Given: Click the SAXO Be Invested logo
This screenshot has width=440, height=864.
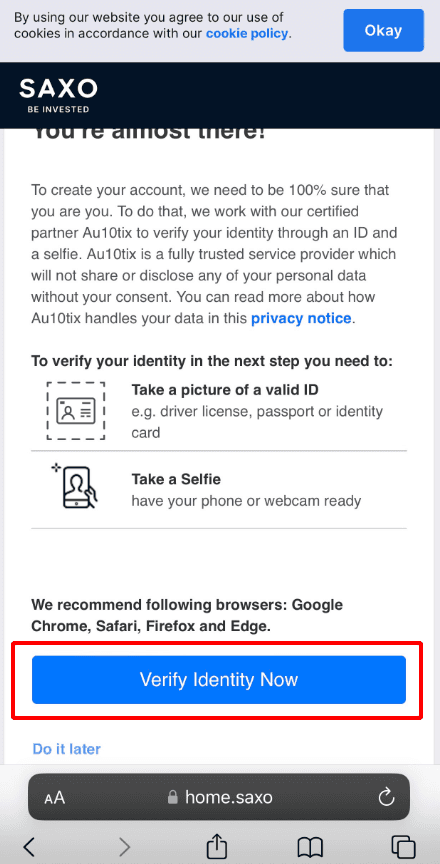Looking at the screenshot, I should 58,95.
